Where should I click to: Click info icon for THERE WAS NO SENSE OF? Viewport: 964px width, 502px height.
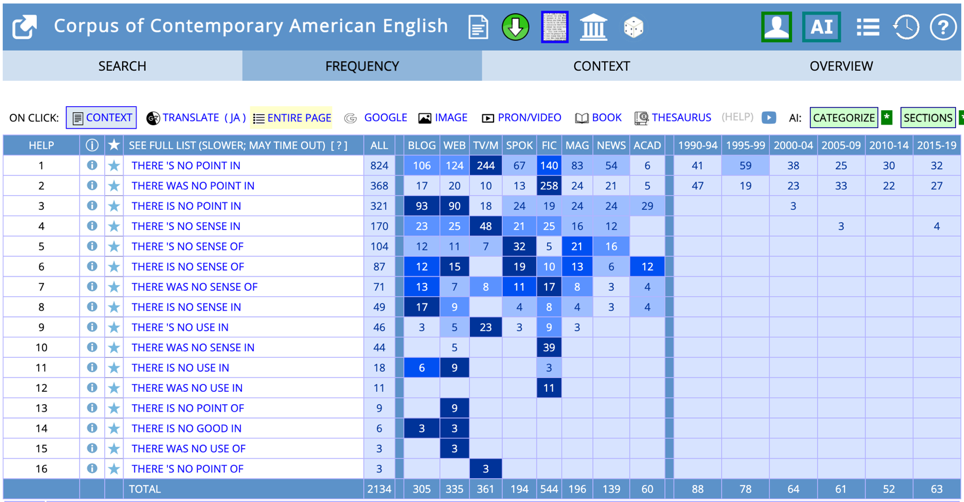click(x=92, y=287)
